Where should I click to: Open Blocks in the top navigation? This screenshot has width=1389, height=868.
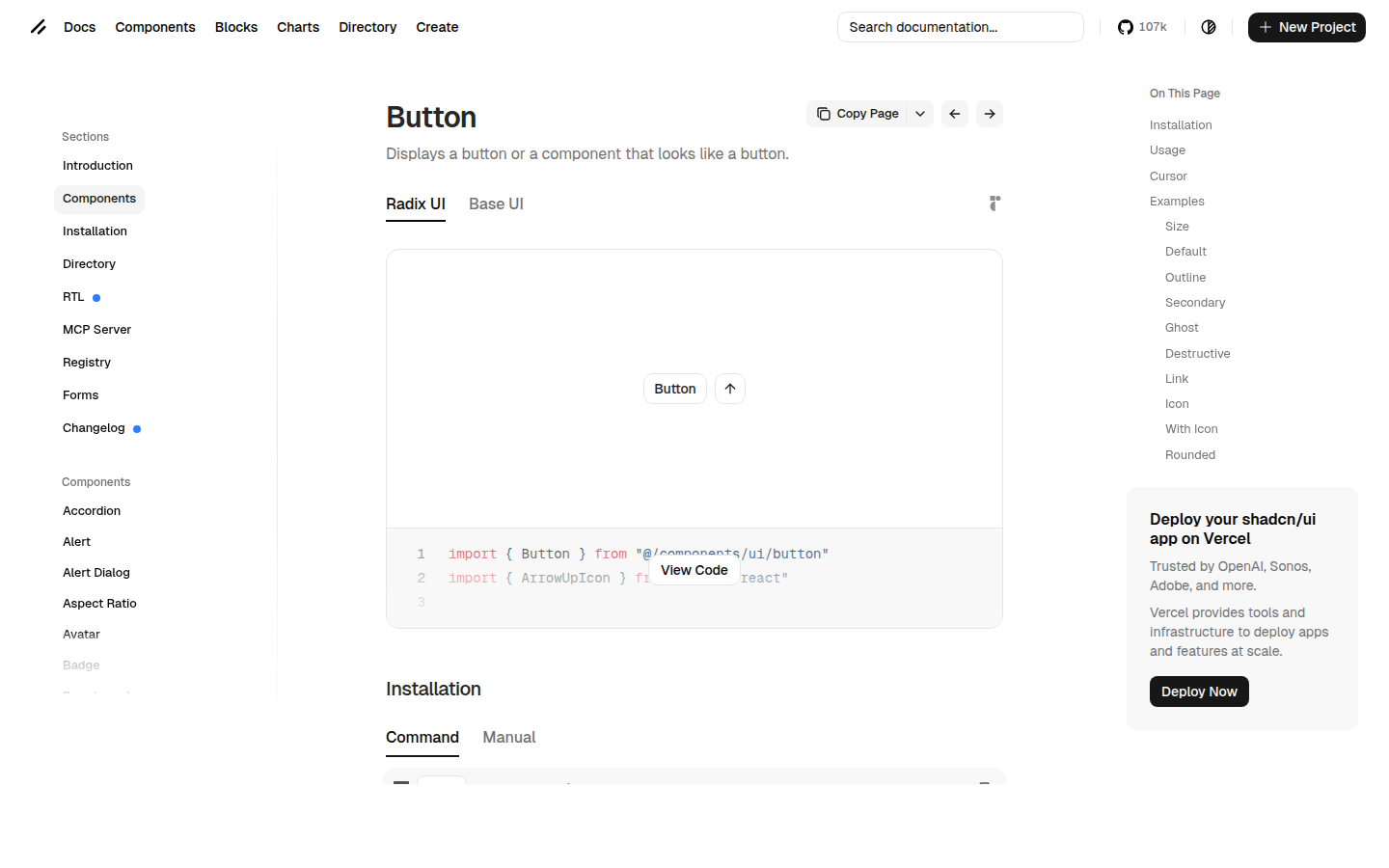coord(236,27)
